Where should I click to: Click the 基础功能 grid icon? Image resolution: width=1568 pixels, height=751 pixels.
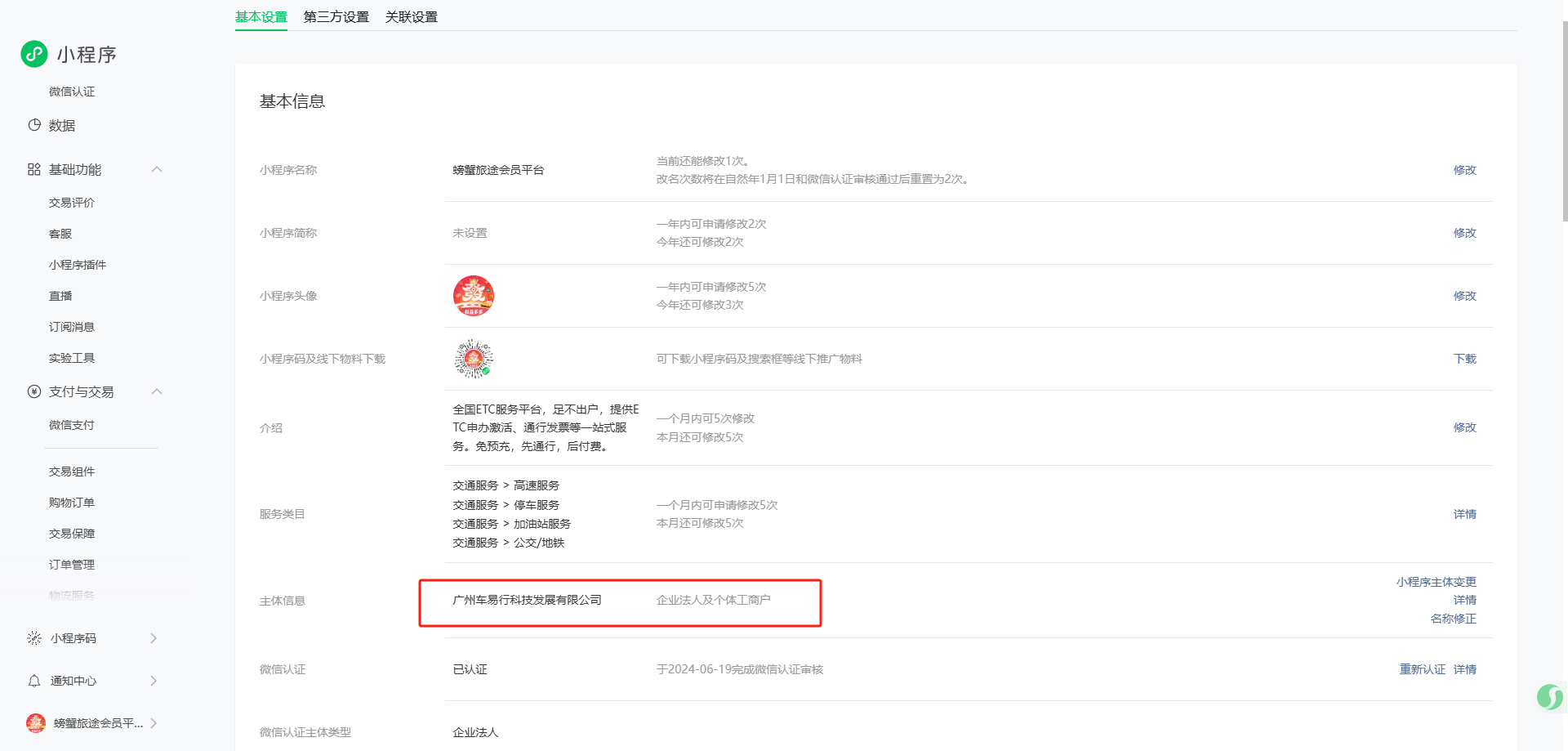[34, 169]
